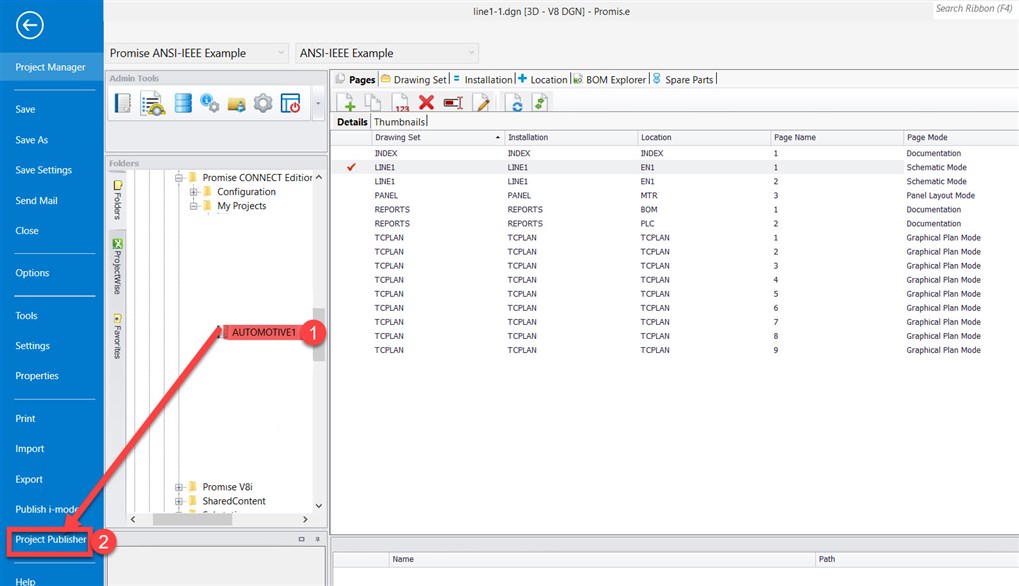Select the INDEX Documentation row
Viewport: 1019px width, 586px height.
point(675,153)
